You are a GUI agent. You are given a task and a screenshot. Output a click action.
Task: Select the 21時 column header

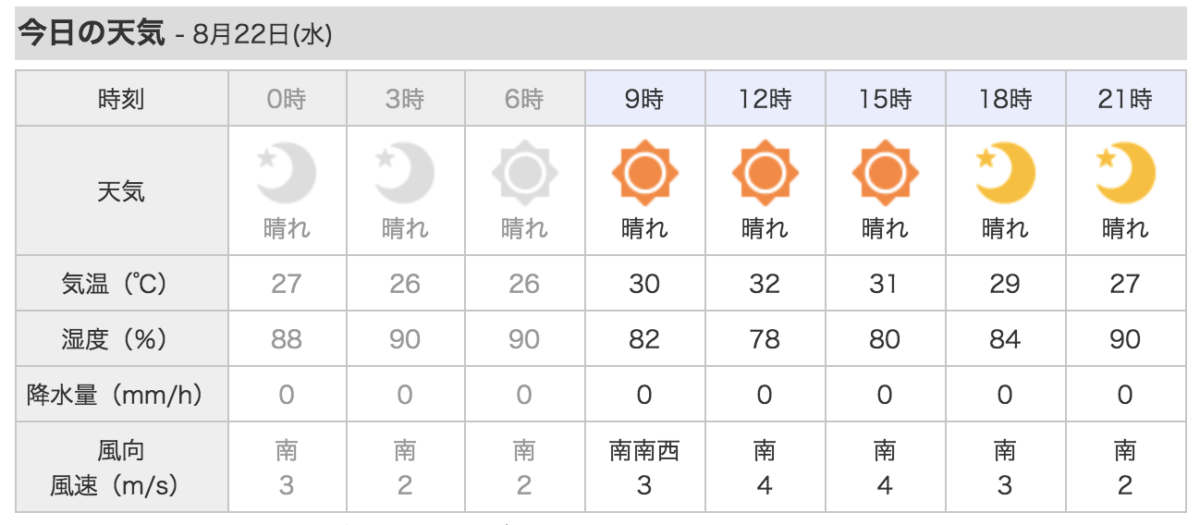(x=1125, y=99)
